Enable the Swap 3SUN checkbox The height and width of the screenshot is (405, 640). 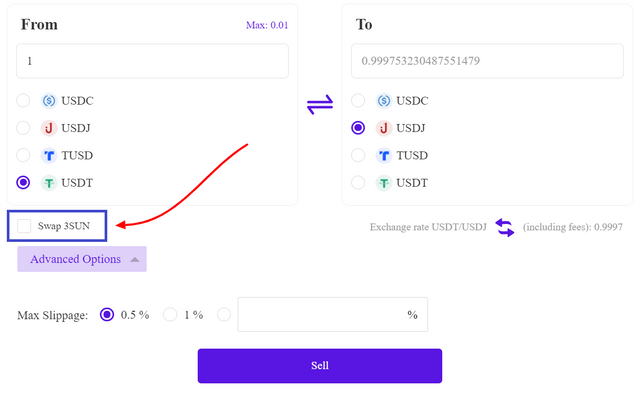[x=24, y=226]
